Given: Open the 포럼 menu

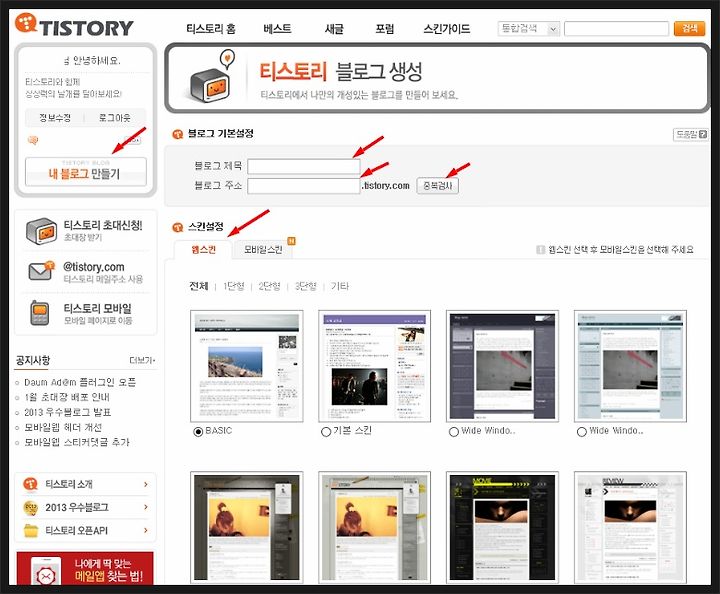Looking at the screenshot, I should (385, 29).
